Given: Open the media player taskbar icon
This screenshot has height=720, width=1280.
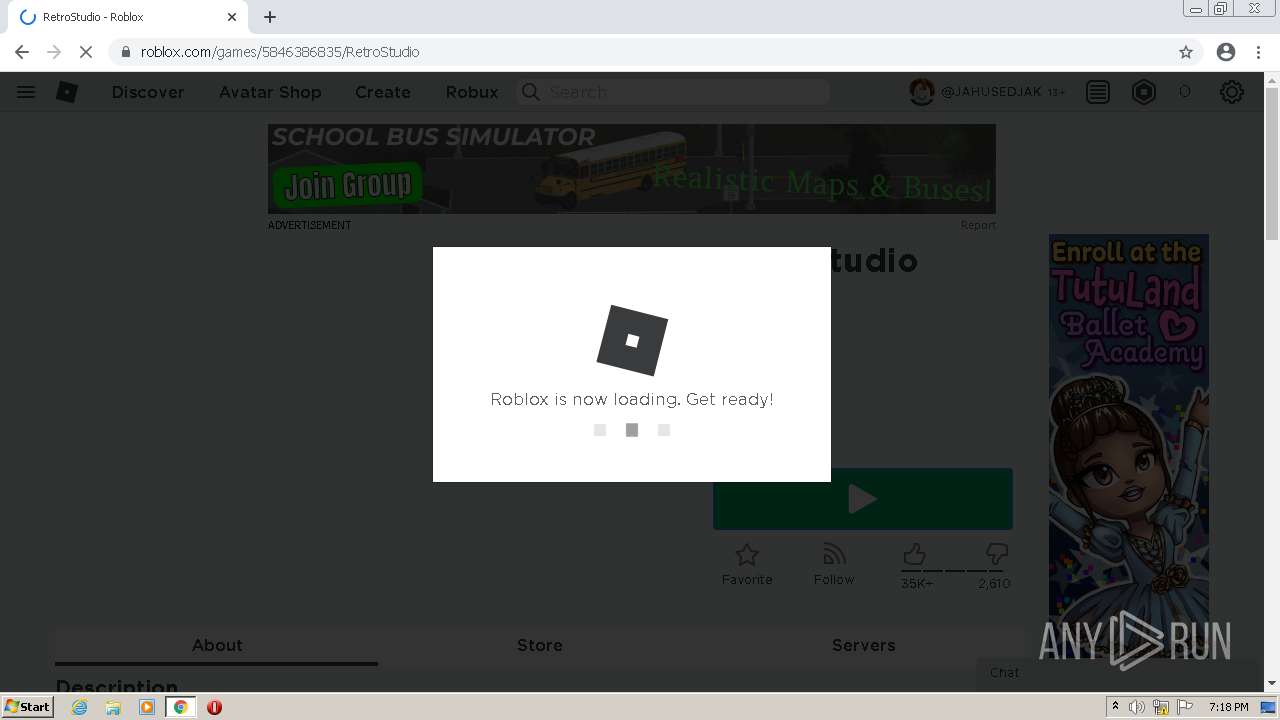Looking at the screenshot, I should pyautogui.click(x=147, y=707).
